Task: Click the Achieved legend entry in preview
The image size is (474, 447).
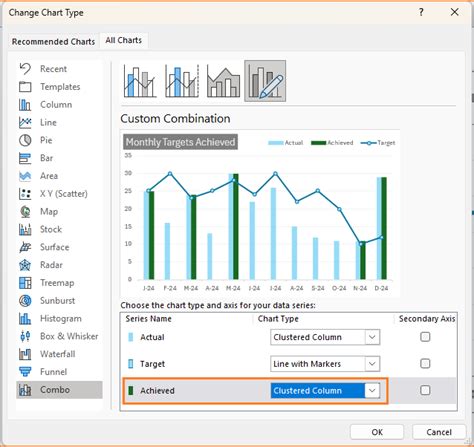Action: point(332,143)
